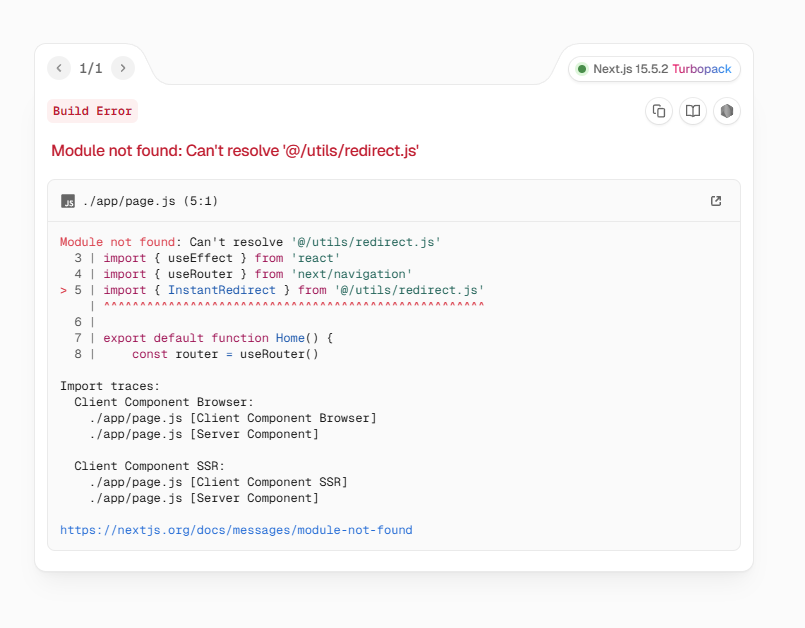Click the red Build Error label
805x628 pixels.
click(92, 111)
